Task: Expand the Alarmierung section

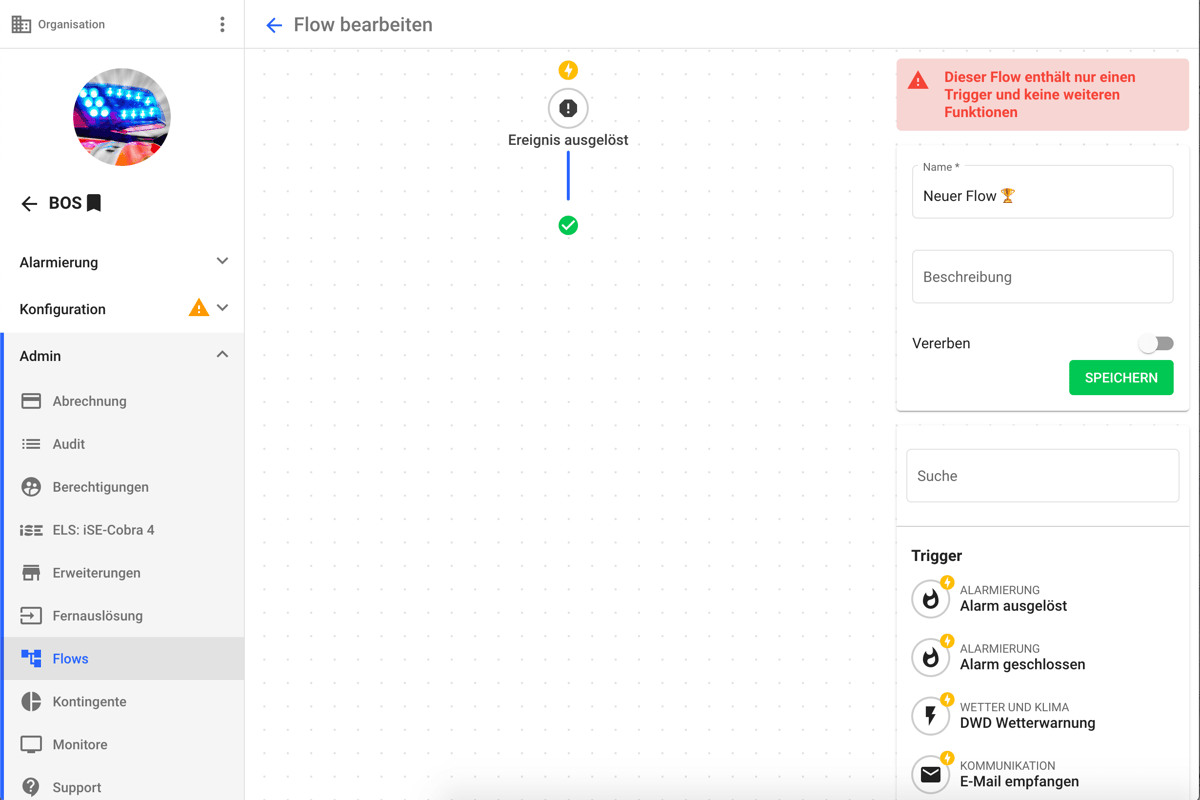Action: coord(122,262)
